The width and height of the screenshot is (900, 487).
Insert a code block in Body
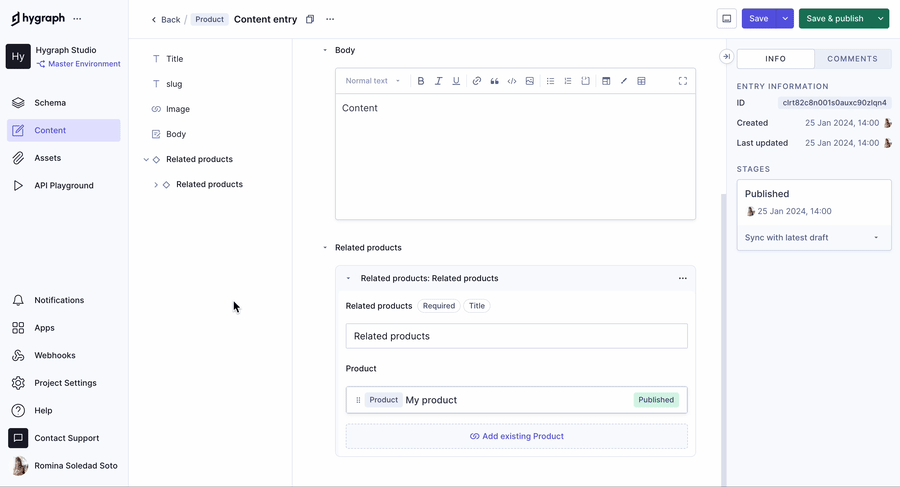(x=512, y=81)
